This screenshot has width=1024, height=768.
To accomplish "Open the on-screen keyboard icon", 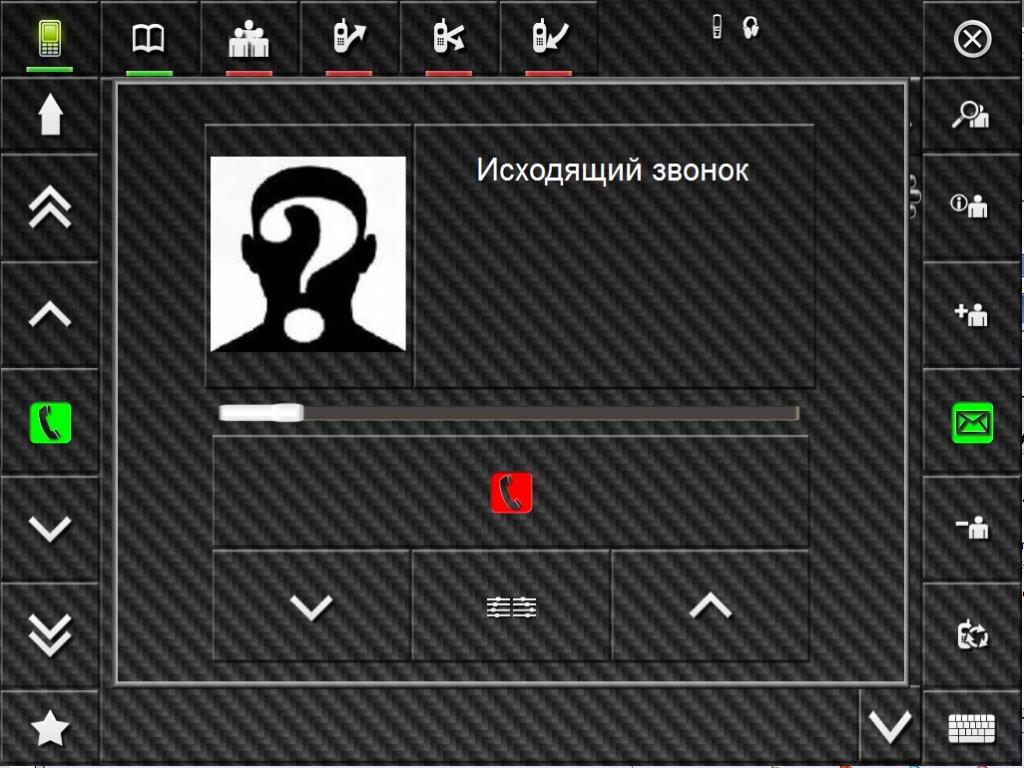I will coord(972,728).
